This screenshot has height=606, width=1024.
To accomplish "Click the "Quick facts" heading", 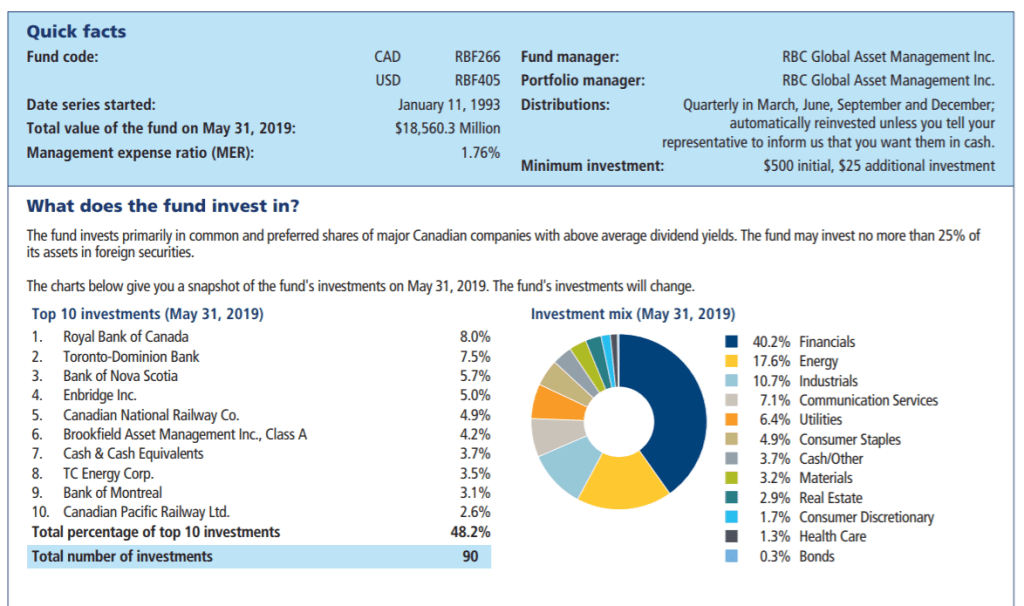I will 76,32.
